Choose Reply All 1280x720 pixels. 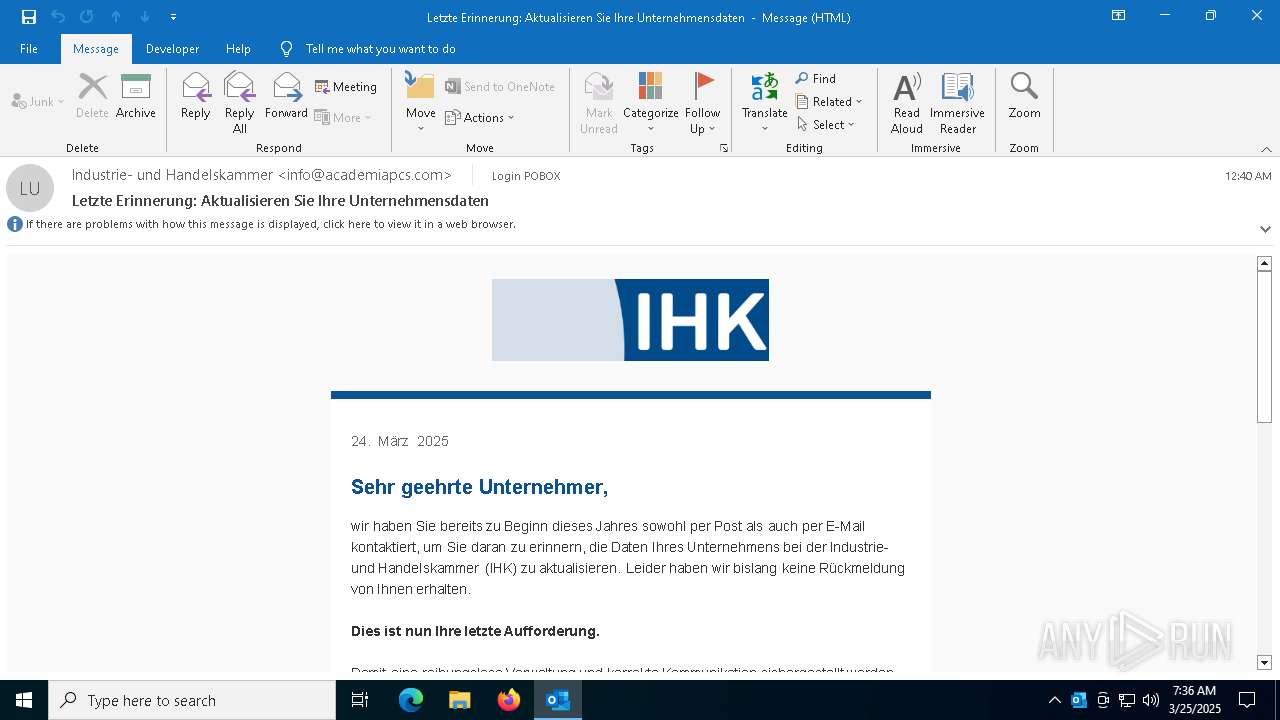[240, 103]
